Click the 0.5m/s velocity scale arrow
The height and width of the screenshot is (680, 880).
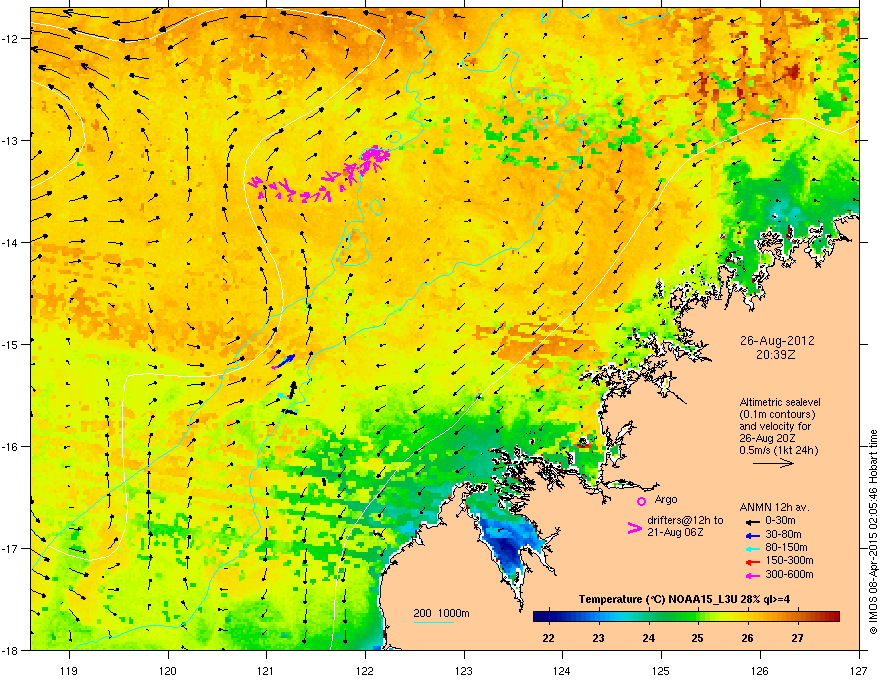point(773,463)
